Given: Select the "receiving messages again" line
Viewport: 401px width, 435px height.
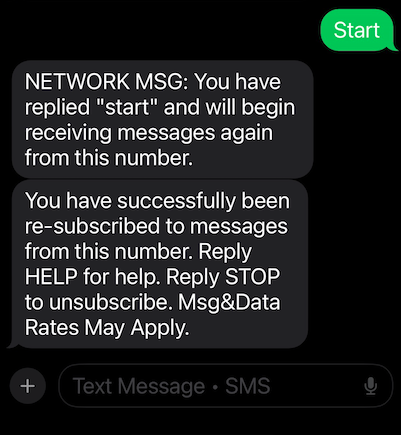Looking at the screenshot, I should point(149,133).
